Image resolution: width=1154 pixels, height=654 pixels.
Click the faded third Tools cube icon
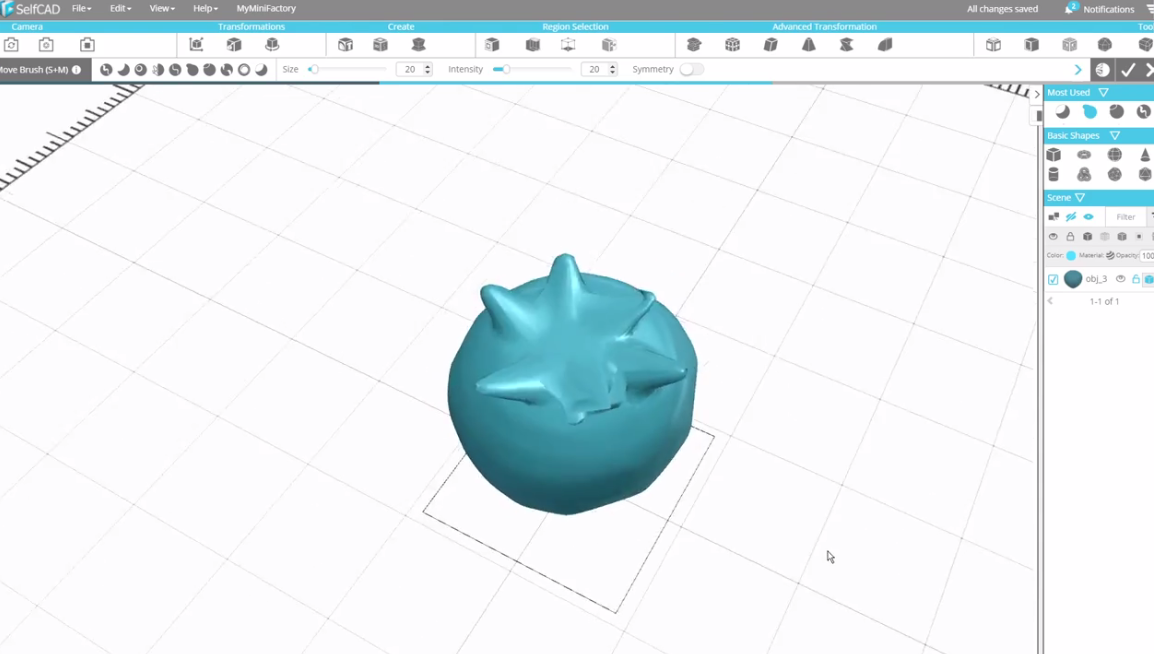(1069, 45)
